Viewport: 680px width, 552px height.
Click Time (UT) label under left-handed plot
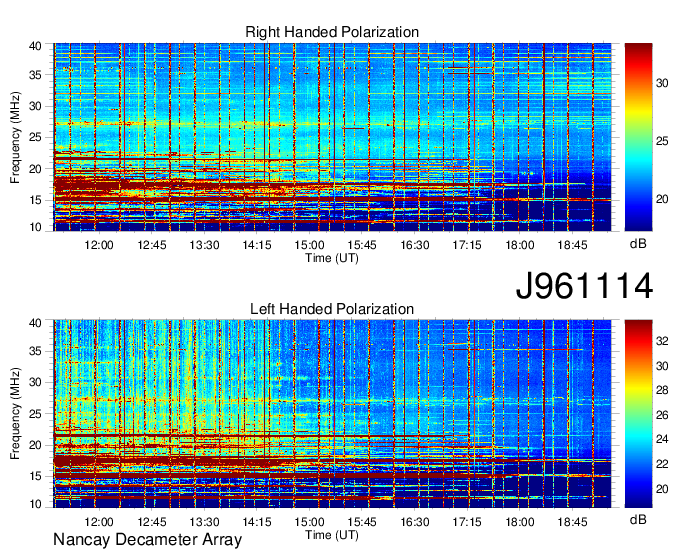coord(332,535)
